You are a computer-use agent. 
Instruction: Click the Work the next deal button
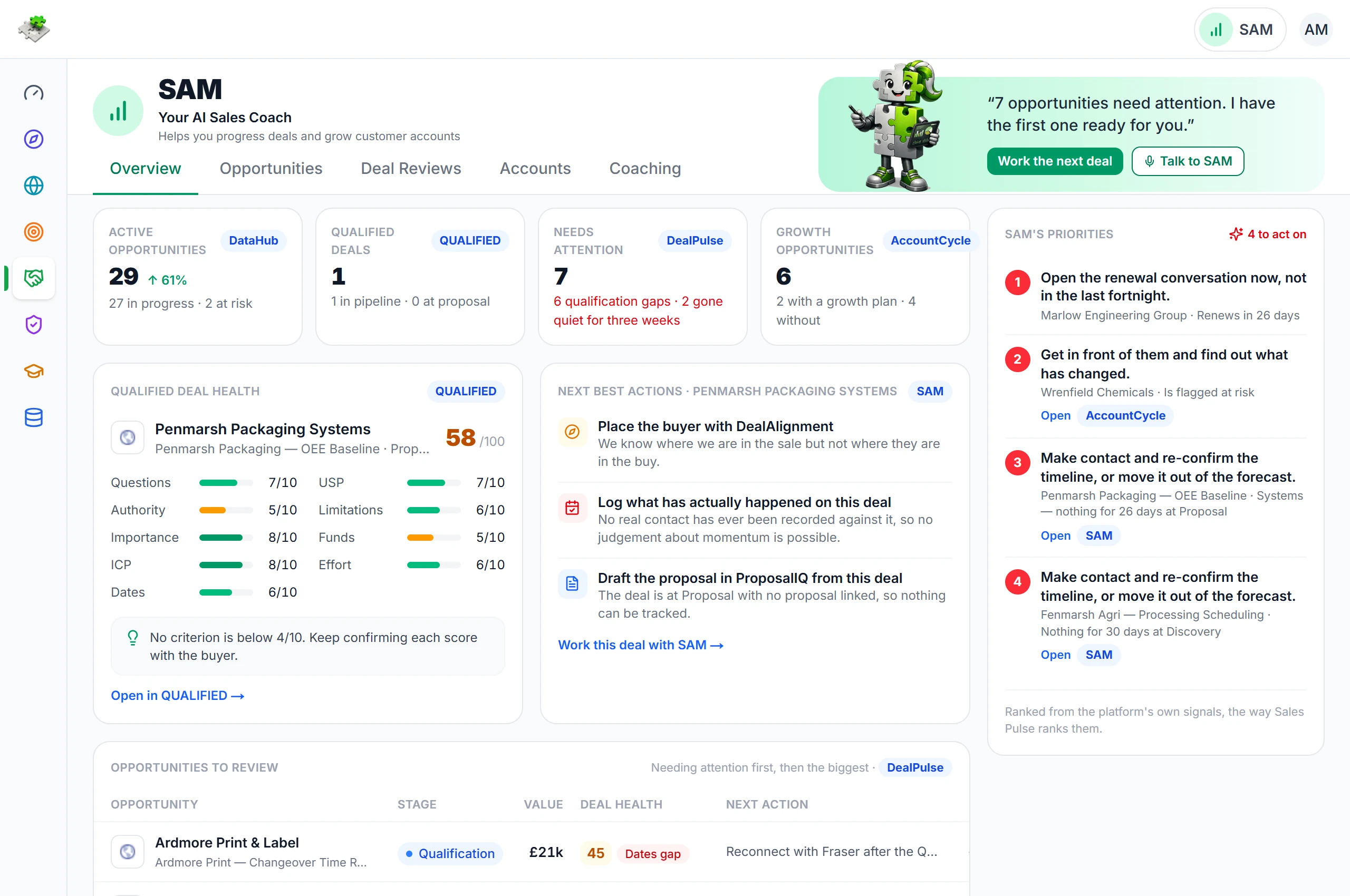(x=1054, y=161)
